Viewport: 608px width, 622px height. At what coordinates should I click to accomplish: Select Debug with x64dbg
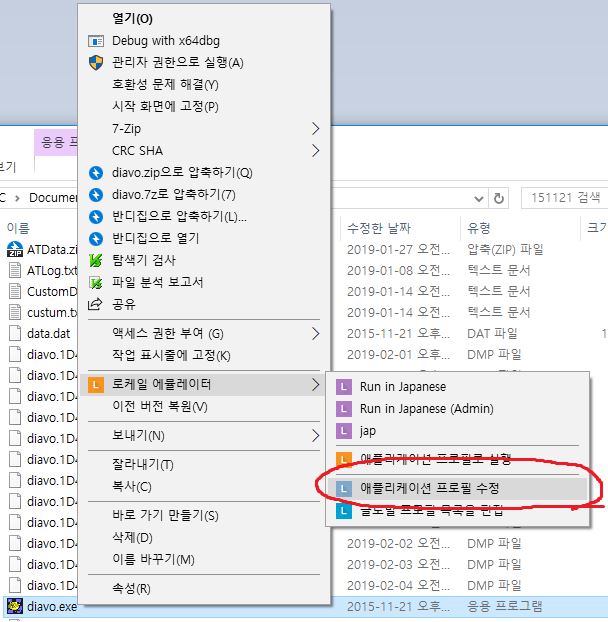coord(205,41)
